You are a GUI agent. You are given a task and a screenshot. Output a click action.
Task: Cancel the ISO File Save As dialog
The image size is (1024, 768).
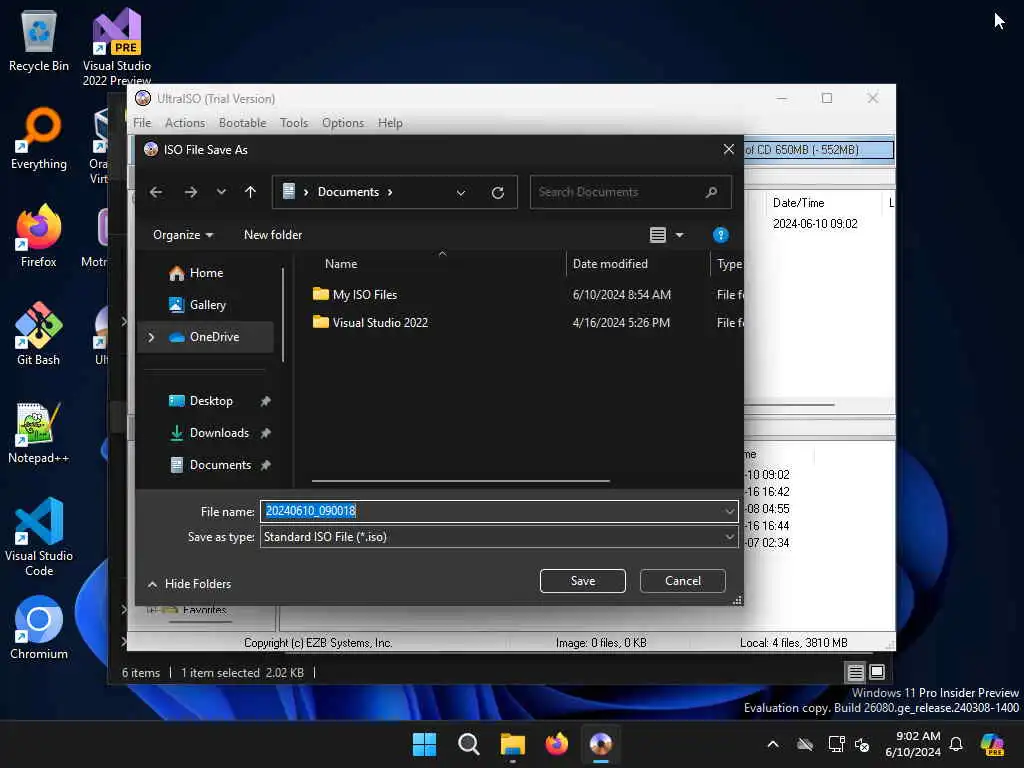coord(682,581)
